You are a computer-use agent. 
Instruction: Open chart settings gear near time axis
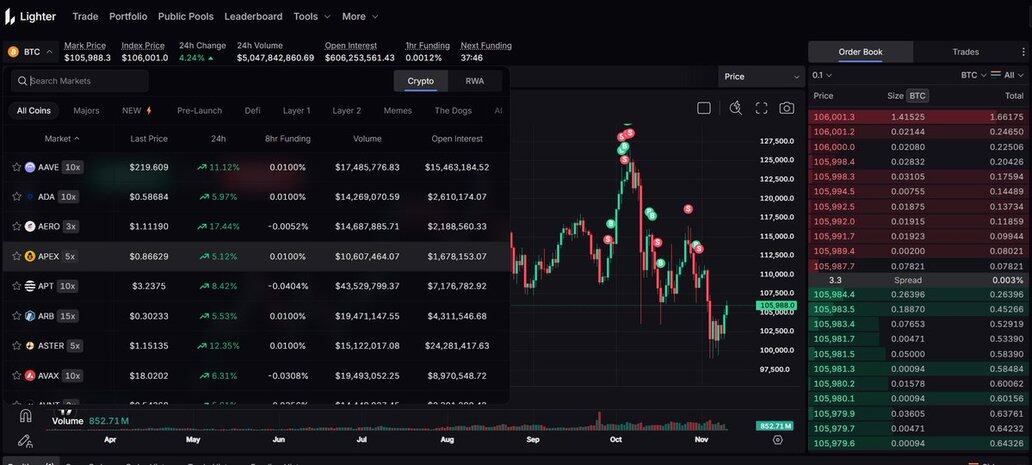point(778,440)
